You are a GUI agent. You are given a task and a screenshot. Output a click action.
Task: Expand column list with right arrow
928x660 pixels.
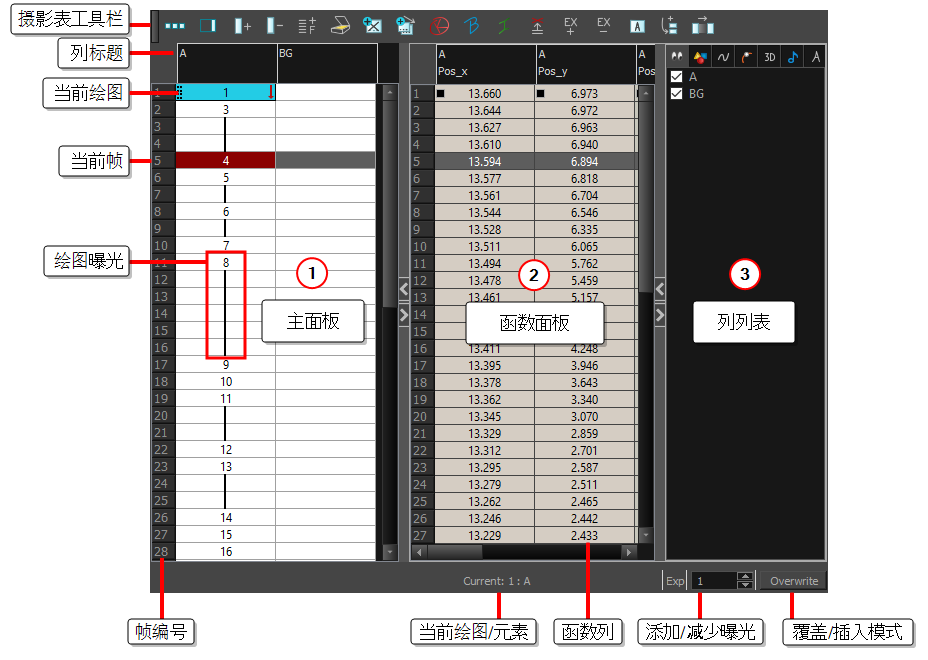660,315
